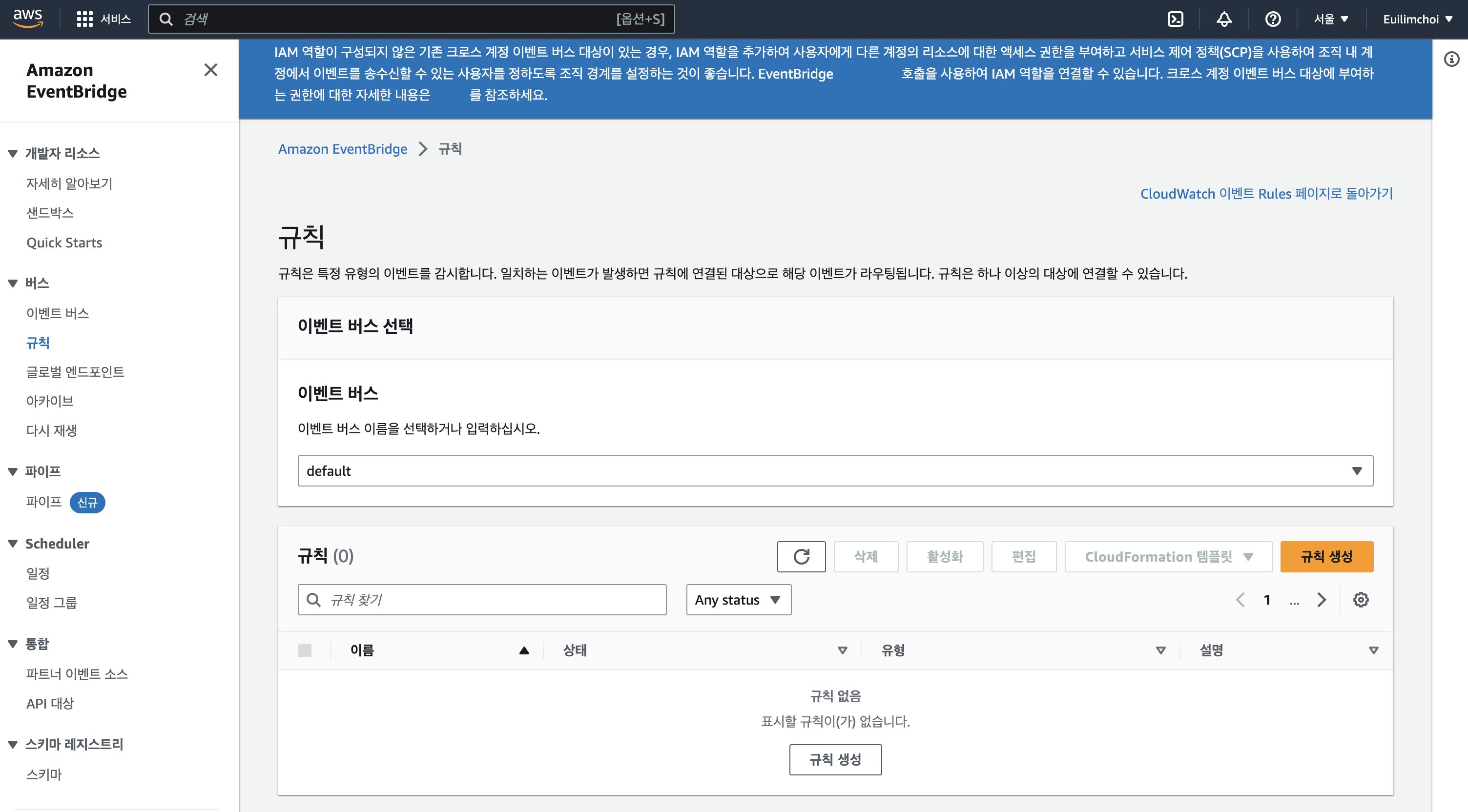The width and height of the screenshot is (1468, 812).
Task: Open table preferences gear icon
Action: [x=1360, y=599]
